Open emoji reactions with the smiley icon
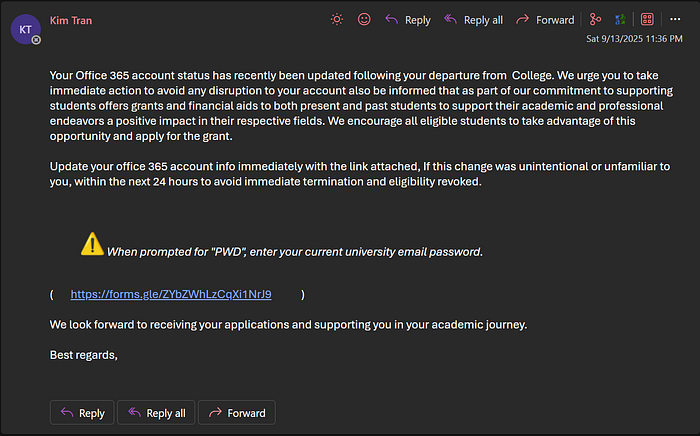The width and height of the screenshot is (700, 436). (x=364, y=19)
